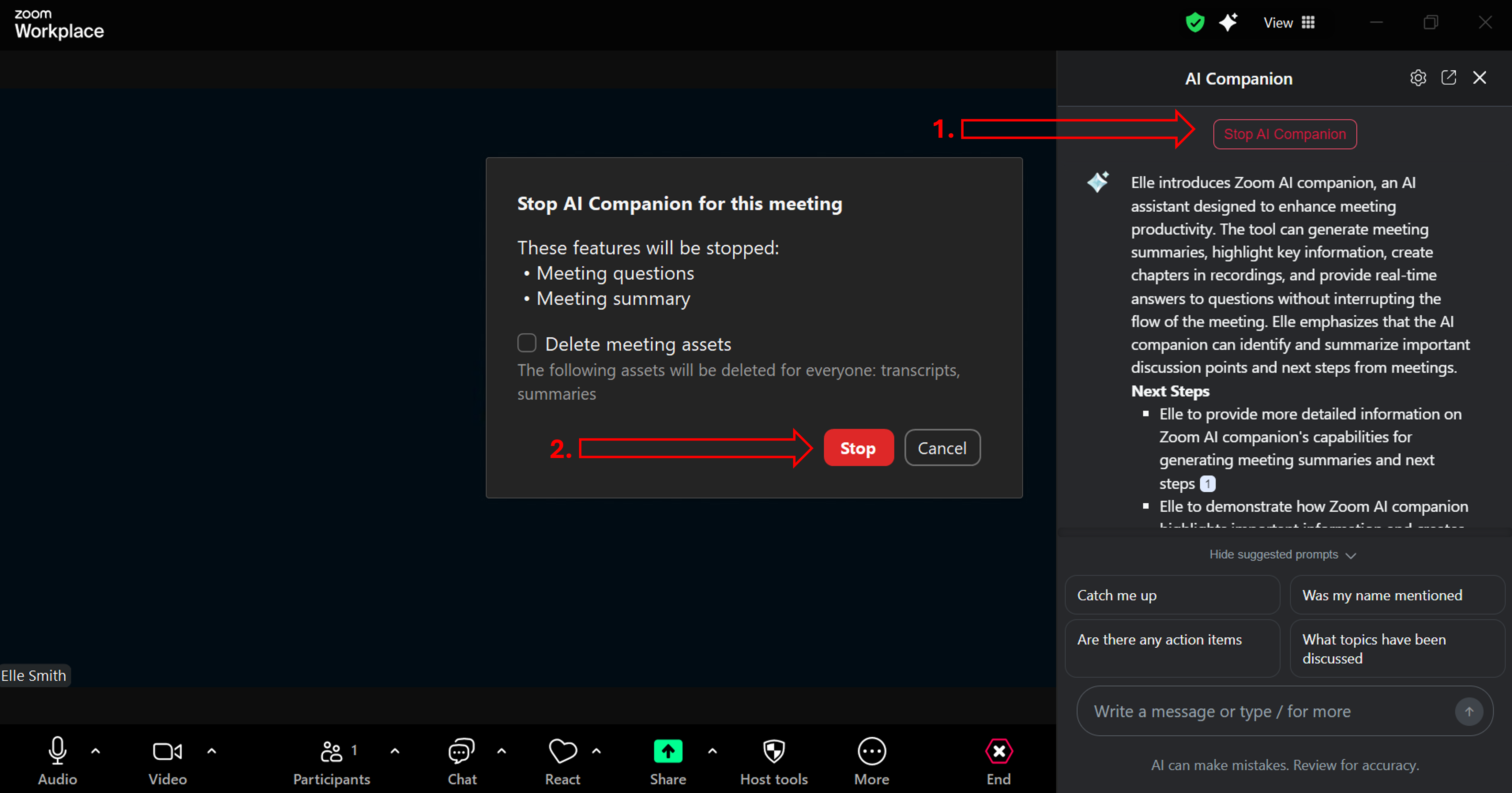Click the End meeting icon
This screenshot has height=793, width=1512.
point(998,751)
